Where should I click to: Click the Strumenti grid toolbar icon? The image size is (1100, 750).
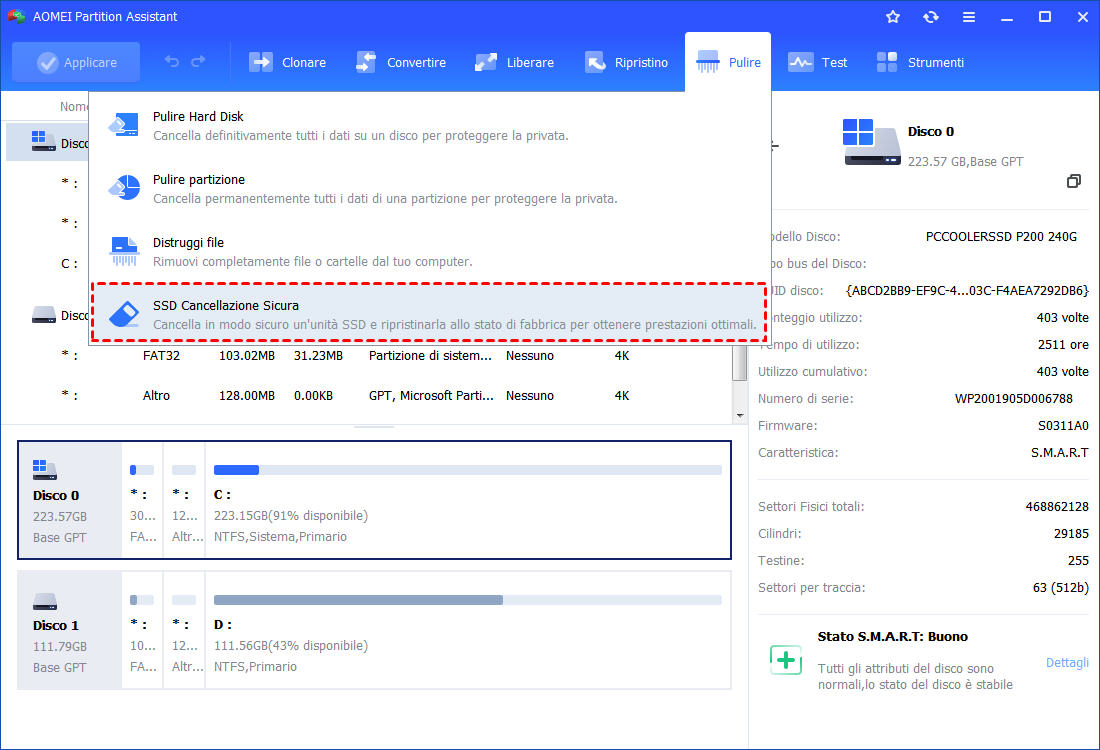tap(887, 62)
